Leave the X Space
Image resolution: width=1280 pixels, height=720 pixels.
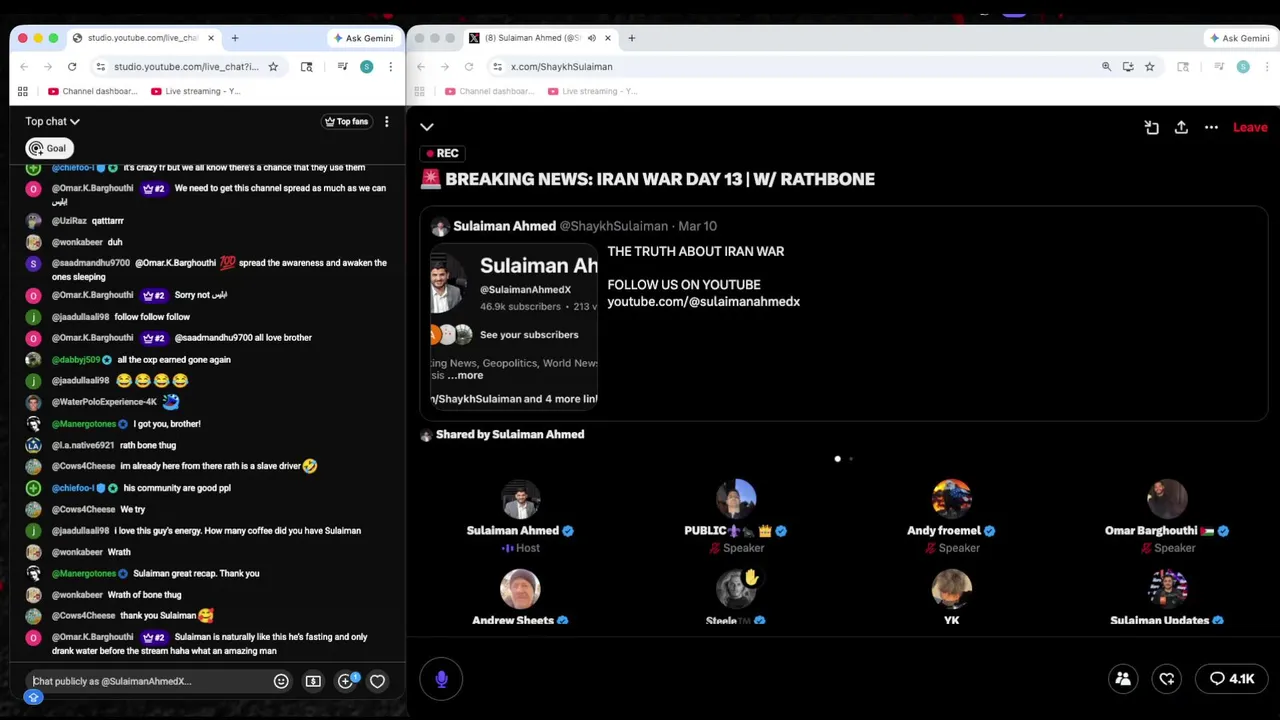tap(1250, 127)
